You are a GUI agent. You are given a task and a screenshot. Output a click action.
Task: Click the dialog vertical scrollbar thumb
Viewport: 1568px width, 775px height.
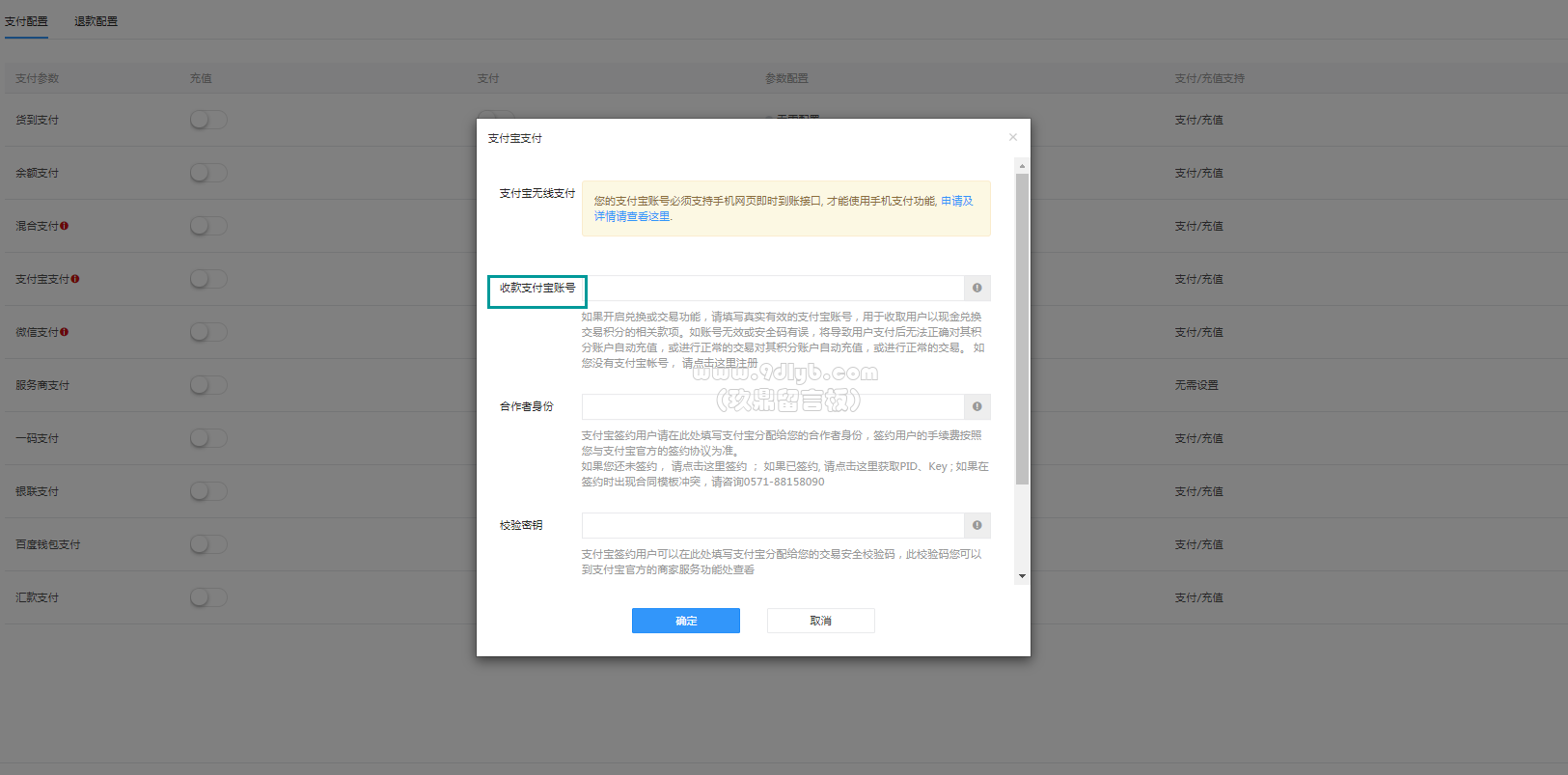click(x=1022, y=328)
